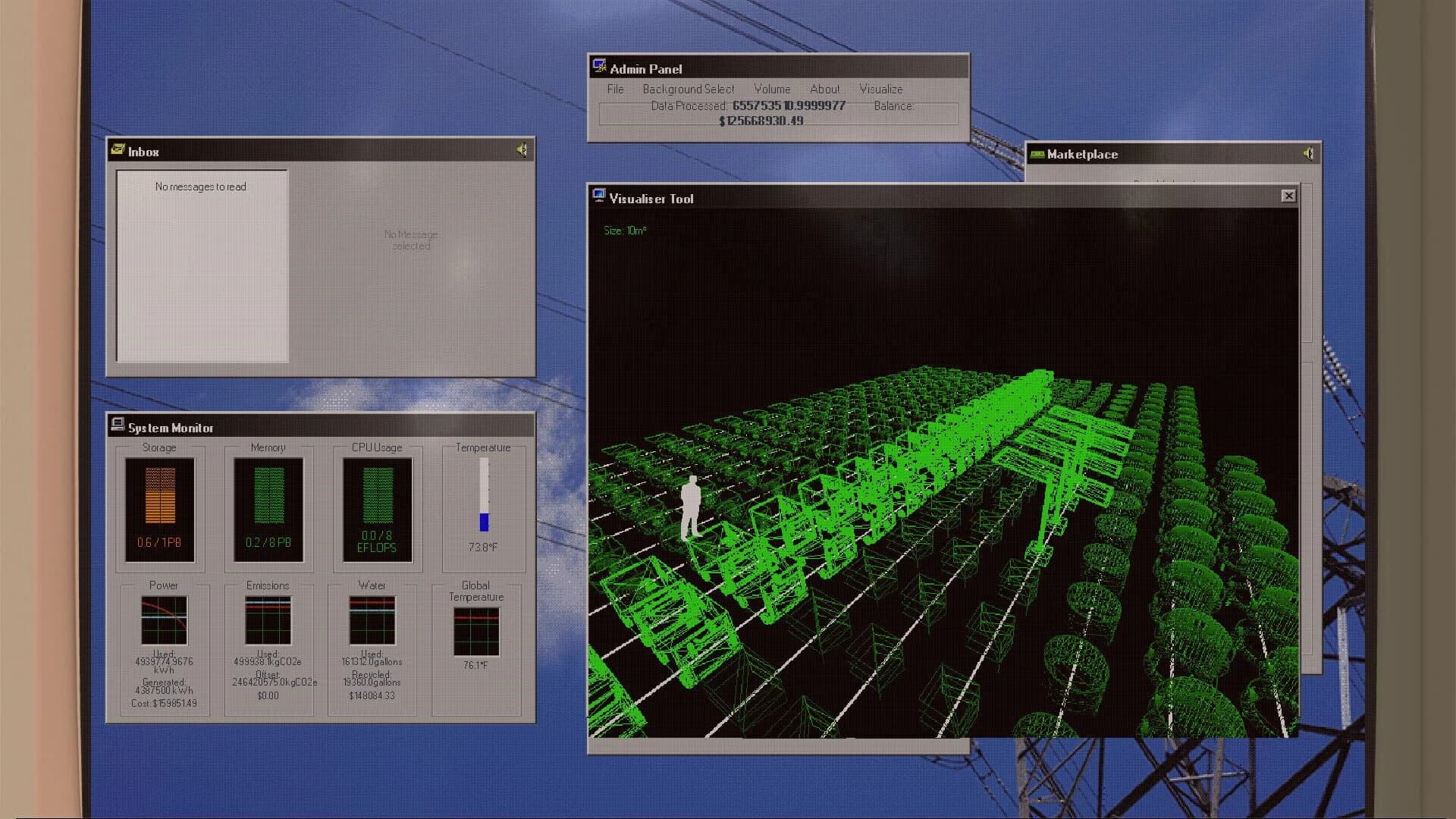Open the Volume menu in Admin Panel

click(771, 89)
